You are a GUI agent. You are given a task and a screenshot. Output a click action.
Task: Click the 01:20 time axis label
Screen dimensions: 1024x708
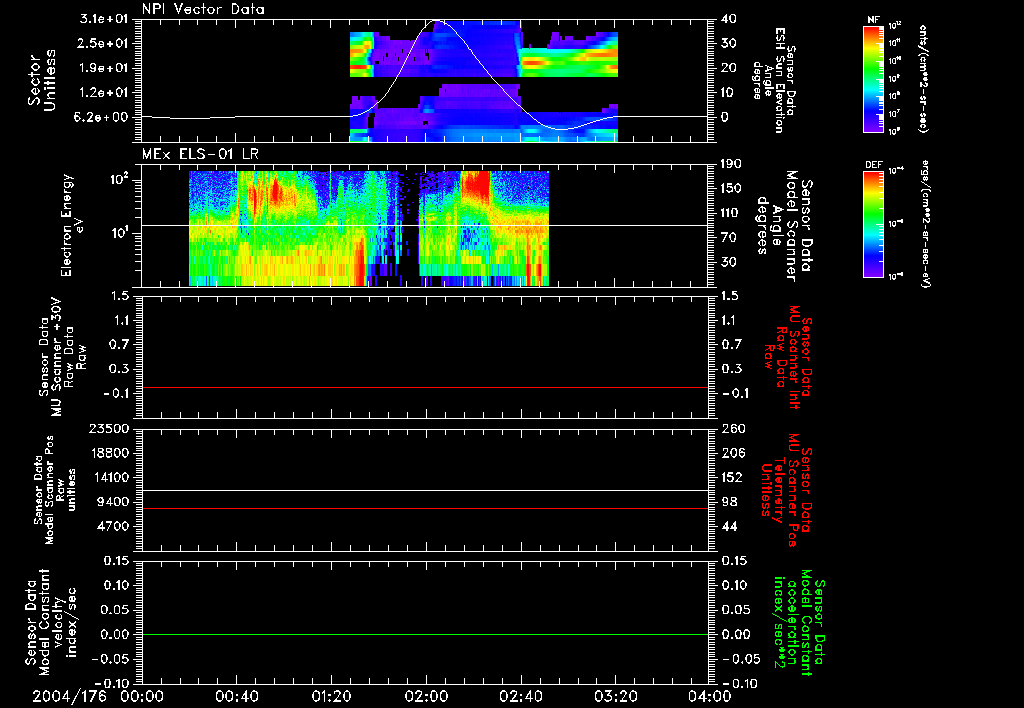(x=331, y=696)
